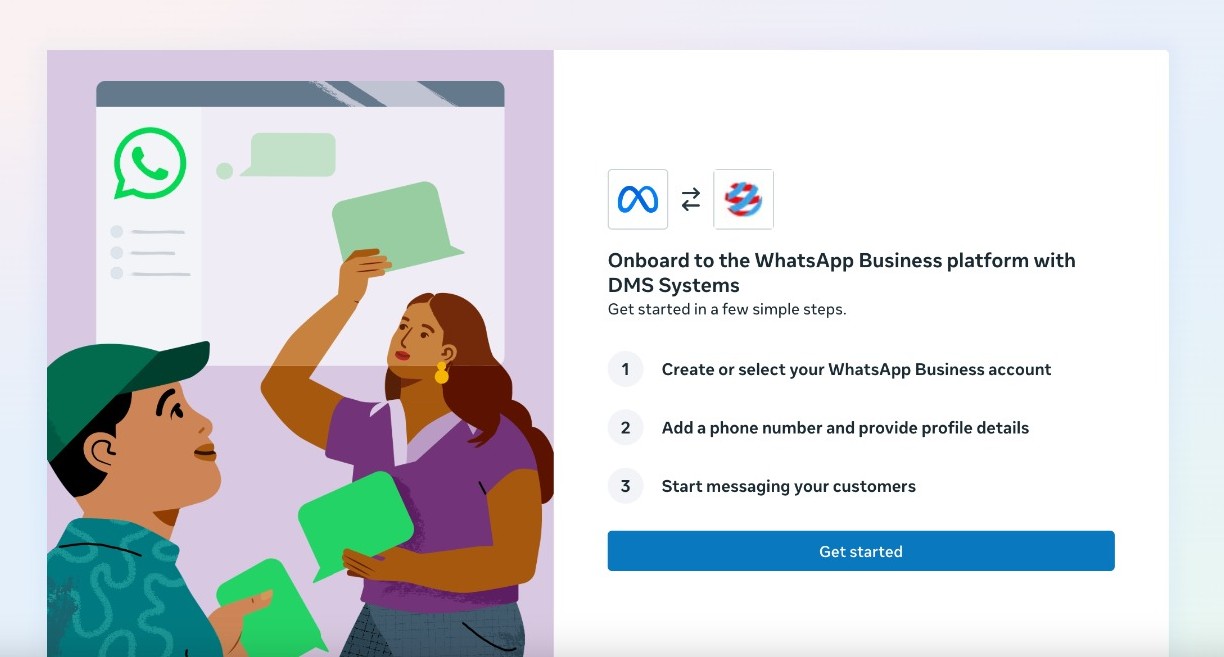This screenshot has width=1224, height=657.
Task: Click the 'Onboard to the WhatsApp Business platform' heading
Action: pos(842,273)
